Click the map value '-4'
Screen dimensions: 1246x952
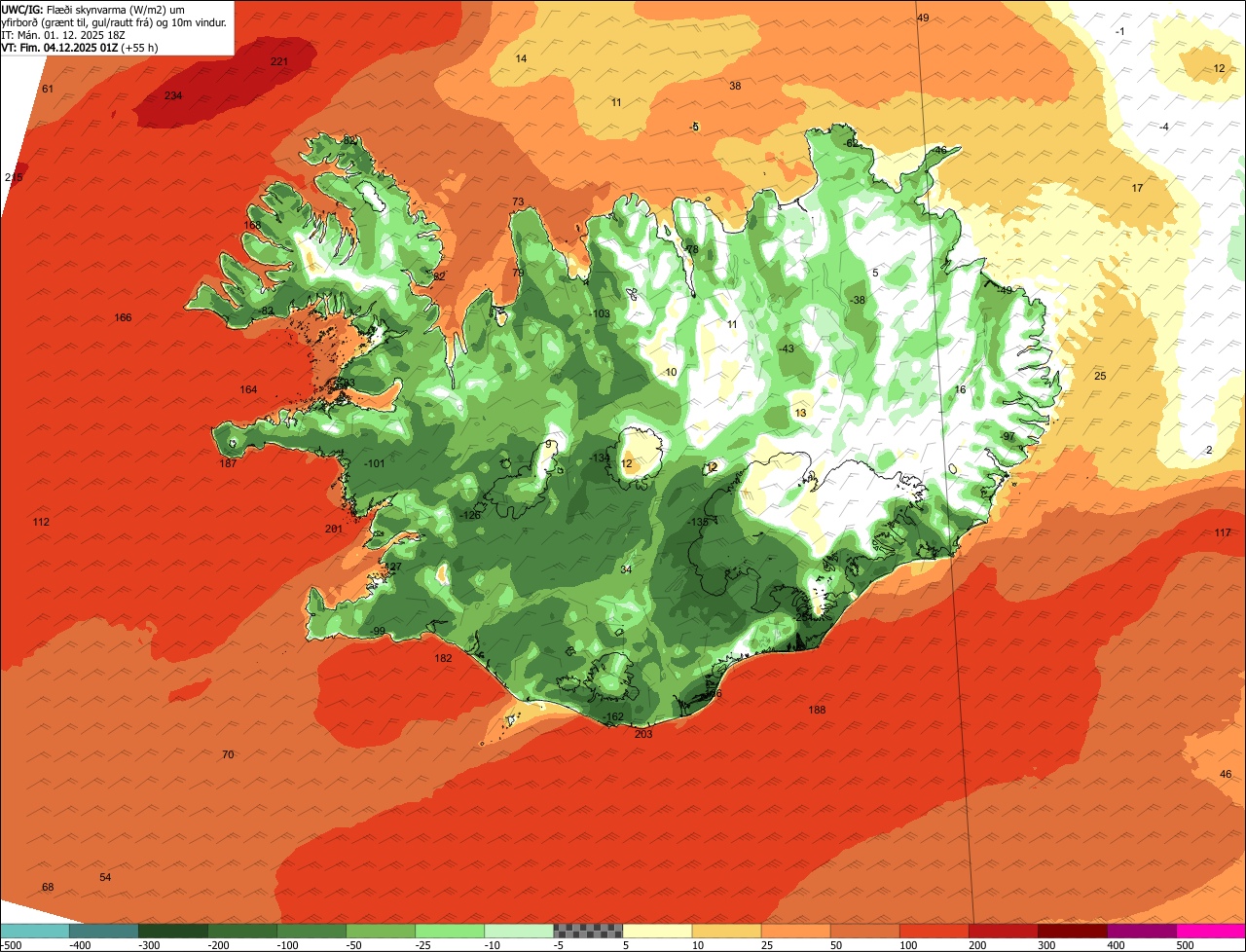[x=1163, y=127]
